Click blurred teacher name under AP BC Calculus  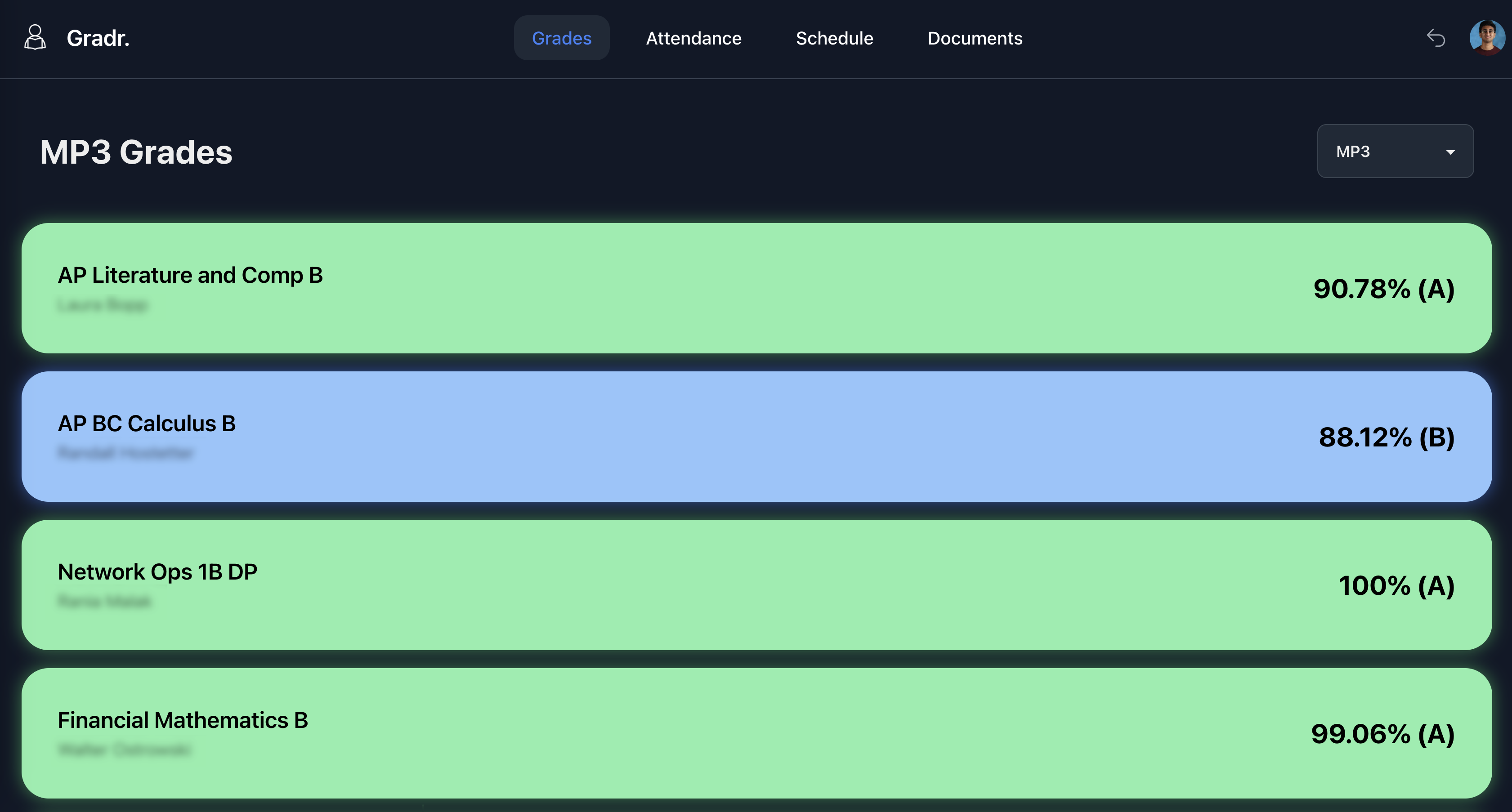pos(125,452)
